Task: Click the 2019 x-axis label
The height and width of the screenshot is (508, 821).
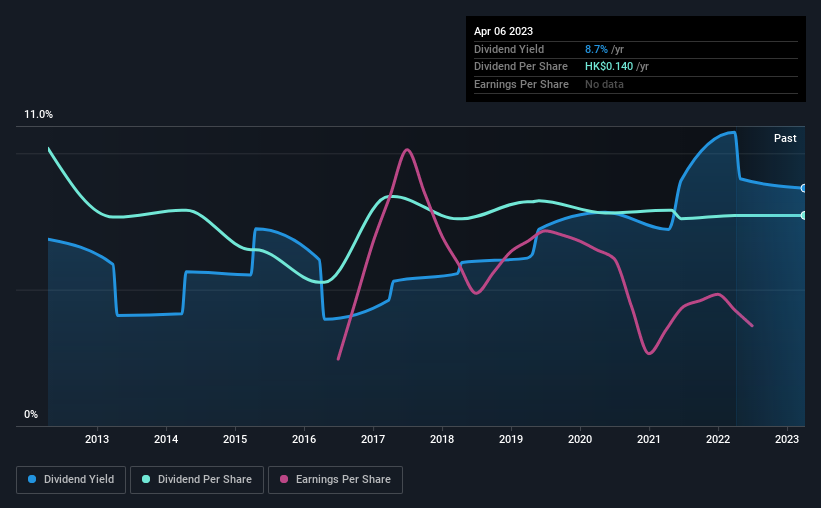Action: 511,439
